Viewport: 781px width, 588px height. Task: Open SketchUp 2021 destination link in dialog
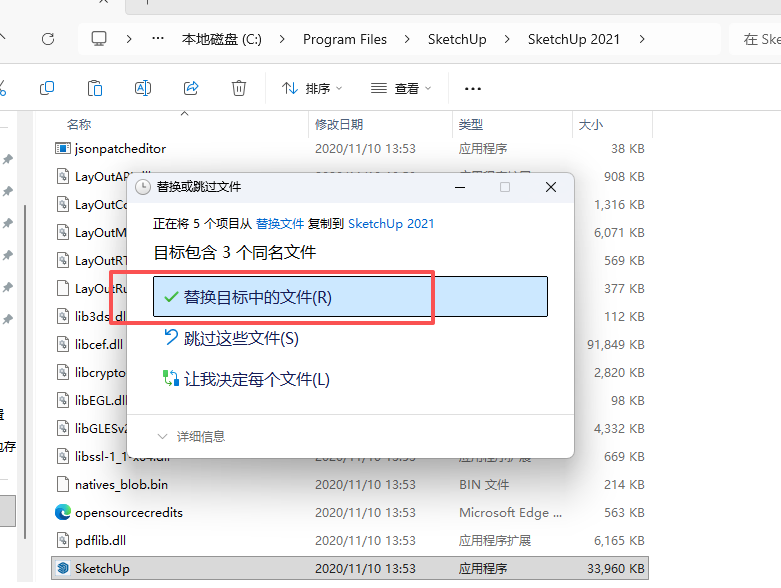(391, 224)
